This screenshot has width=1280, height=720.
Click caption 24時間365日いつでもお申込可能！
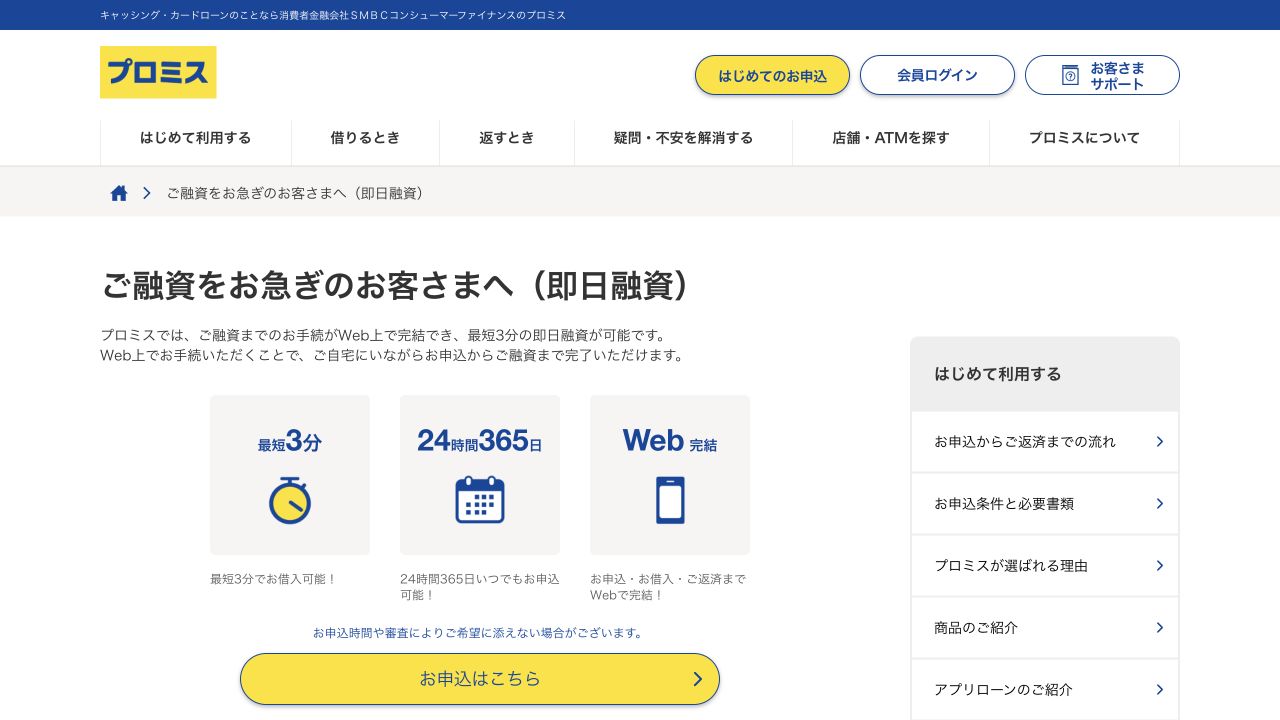click(480, 587)
